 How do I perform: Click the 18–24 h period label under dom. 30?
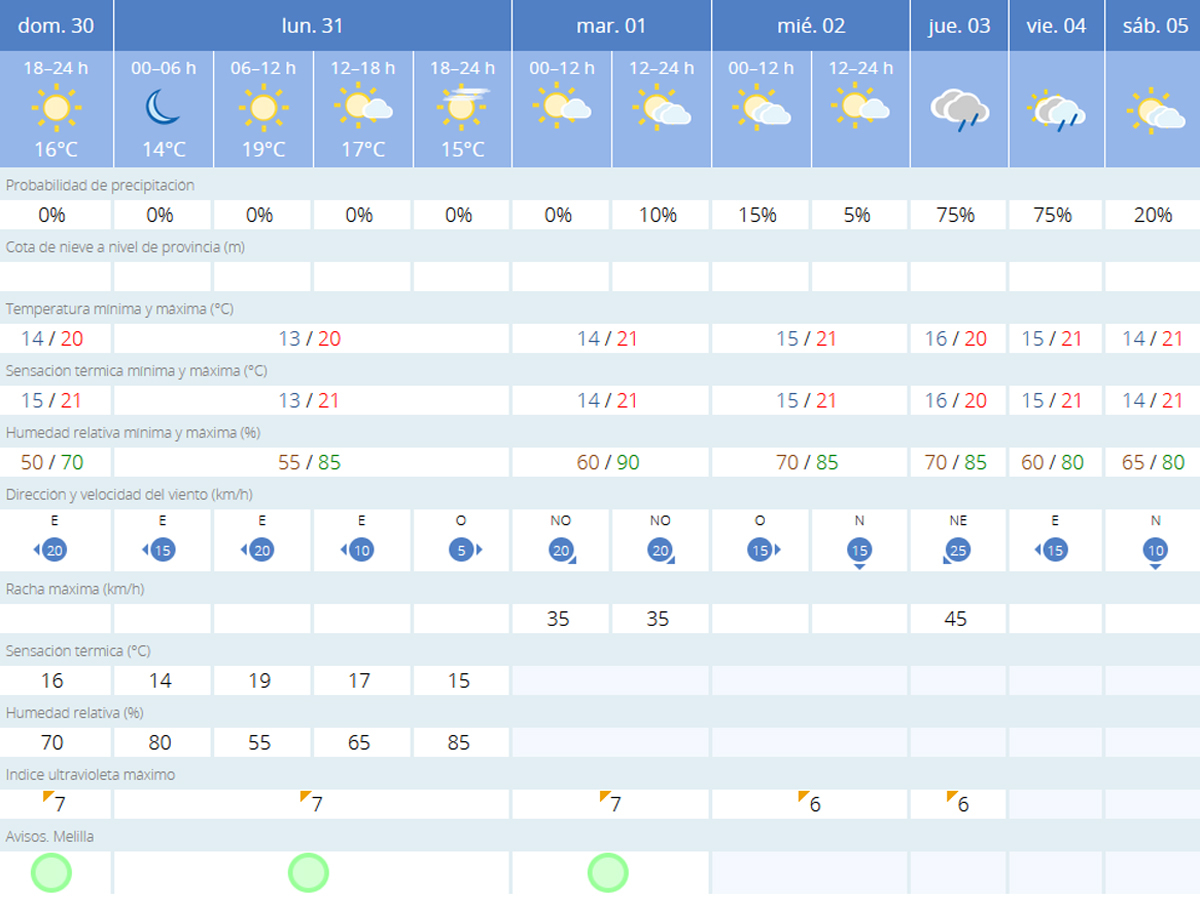[56, 68]
